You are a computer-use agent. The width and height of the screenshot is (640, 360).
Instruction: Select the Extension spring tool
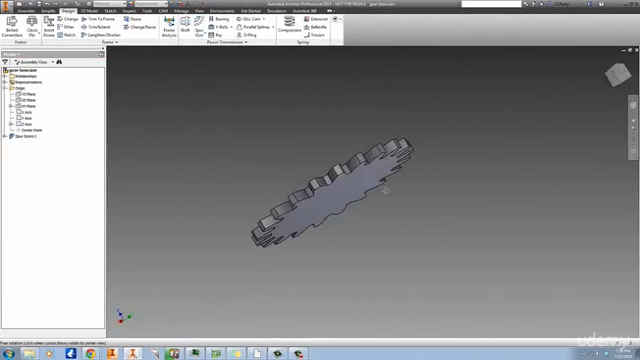click(316, 19)
